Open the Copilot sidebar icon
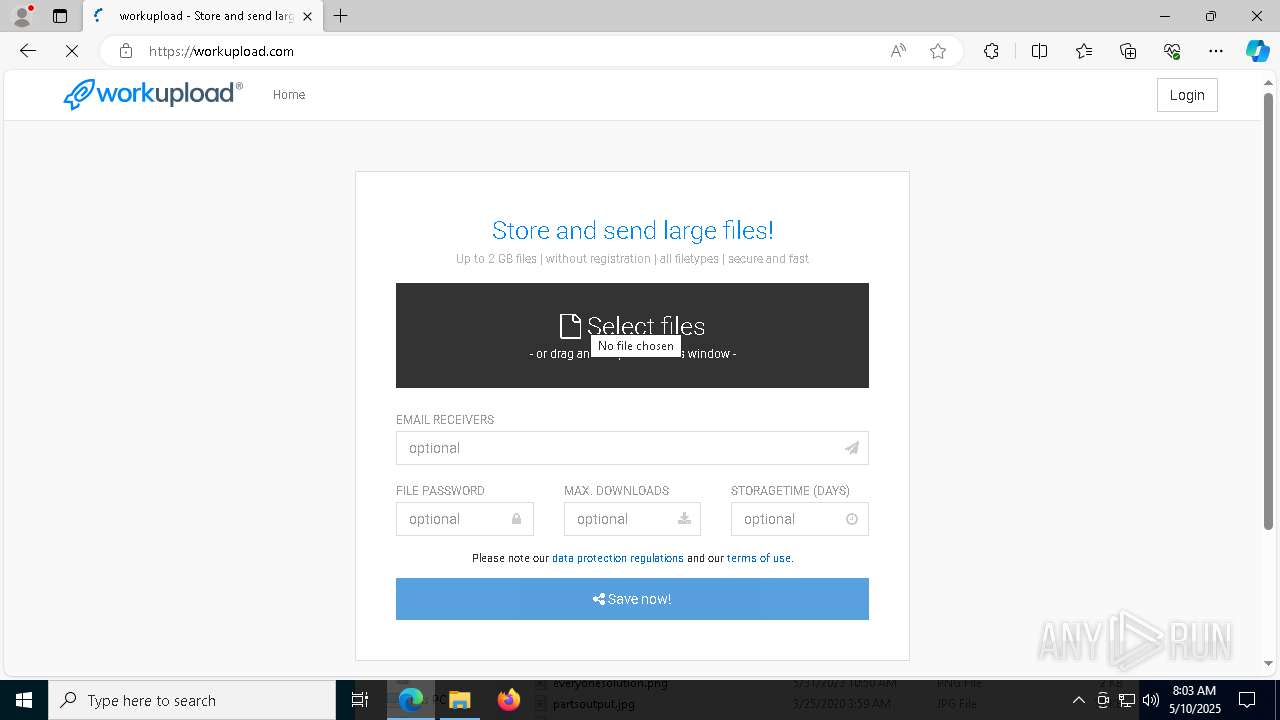The width and height of the screenshot is (1280, 720). point(1258,51)
